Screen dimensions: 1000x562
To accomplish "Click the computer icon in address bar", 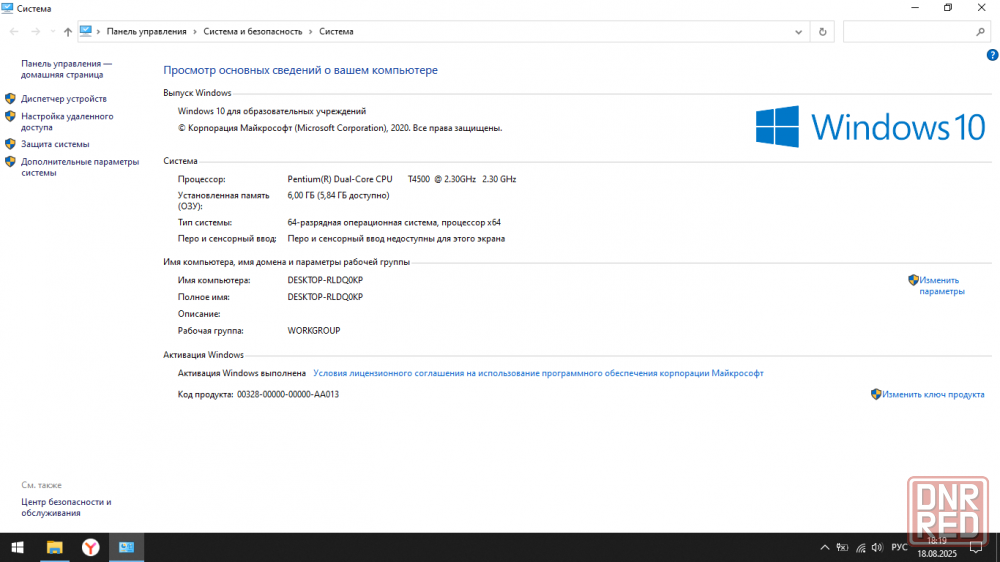I will click(x=85, y=31).
